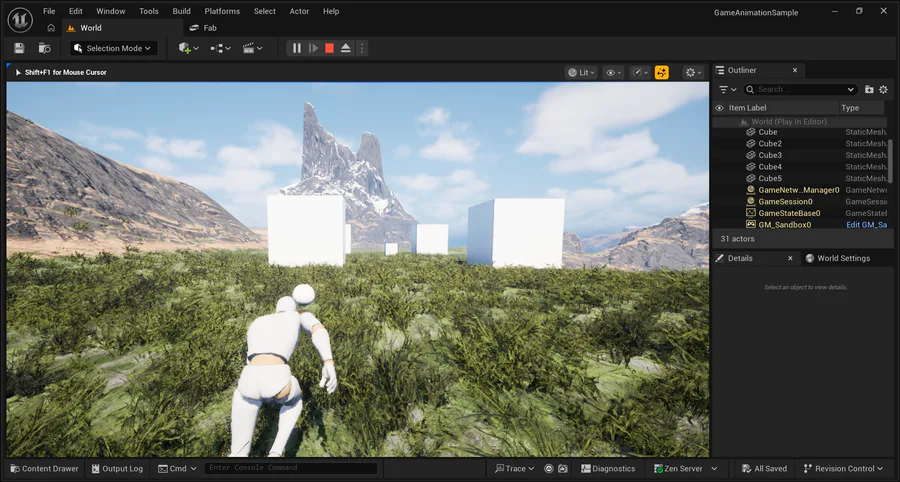Open the Platforms menu

(x=222, y=11)
